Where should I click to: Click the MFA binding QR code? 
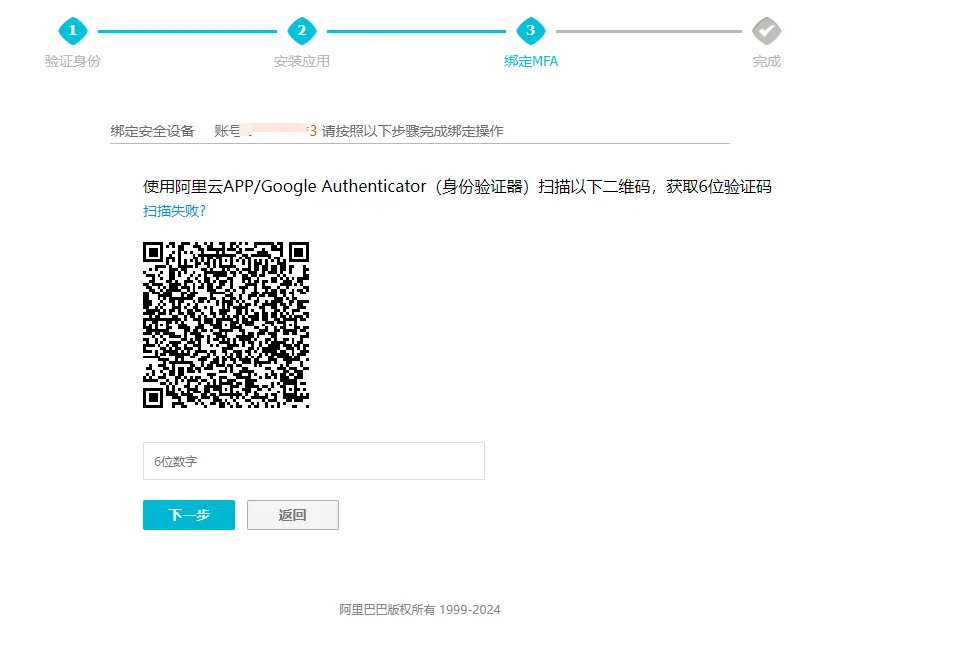[x=226, y=325]
